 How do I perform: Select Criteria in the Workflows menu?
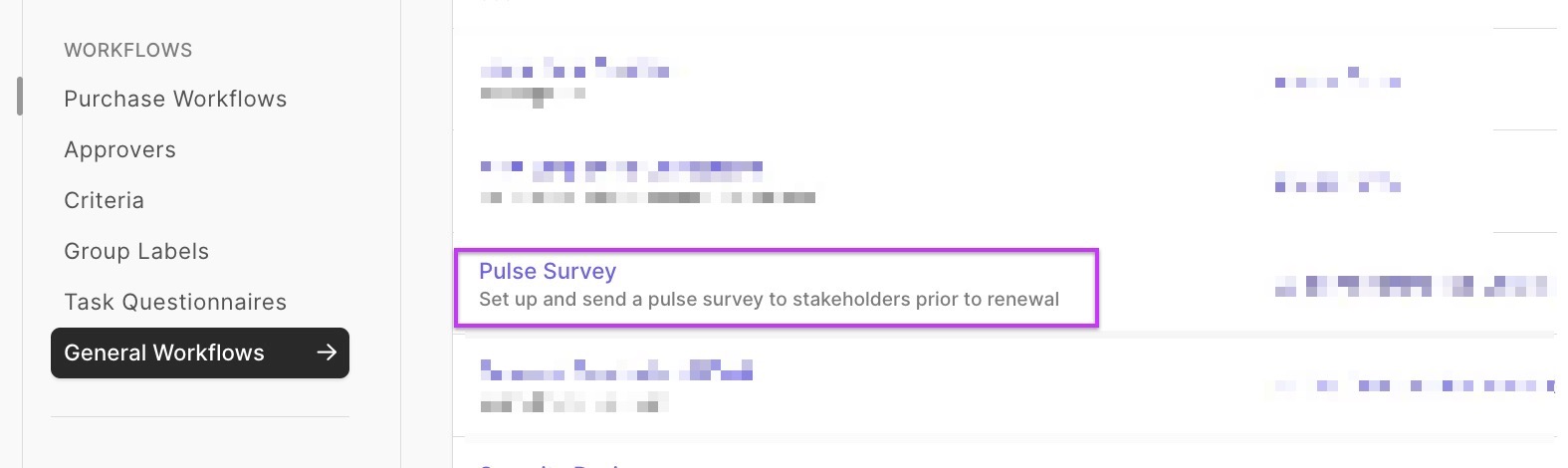[x=104, y=200]
